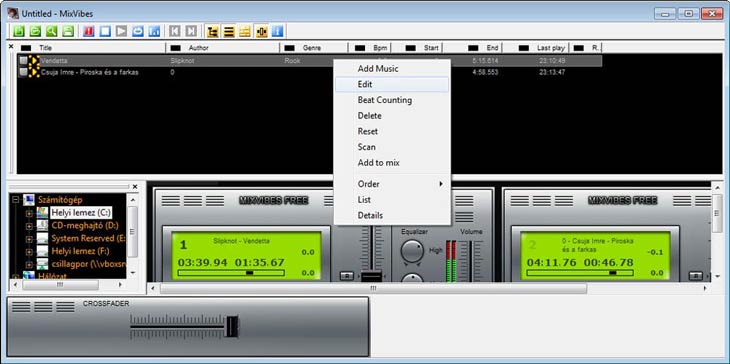Click the yellow list lines toolbar icon

click(229, 31)
